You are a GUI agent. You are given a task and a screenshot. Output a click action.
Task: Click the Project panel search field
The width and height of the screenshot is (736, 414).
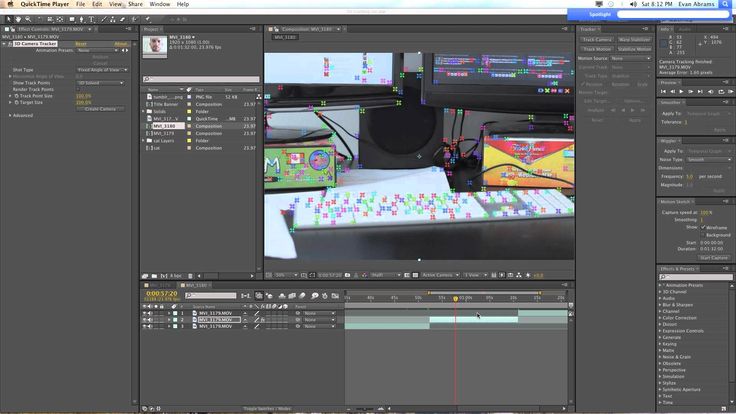(201, 79)
